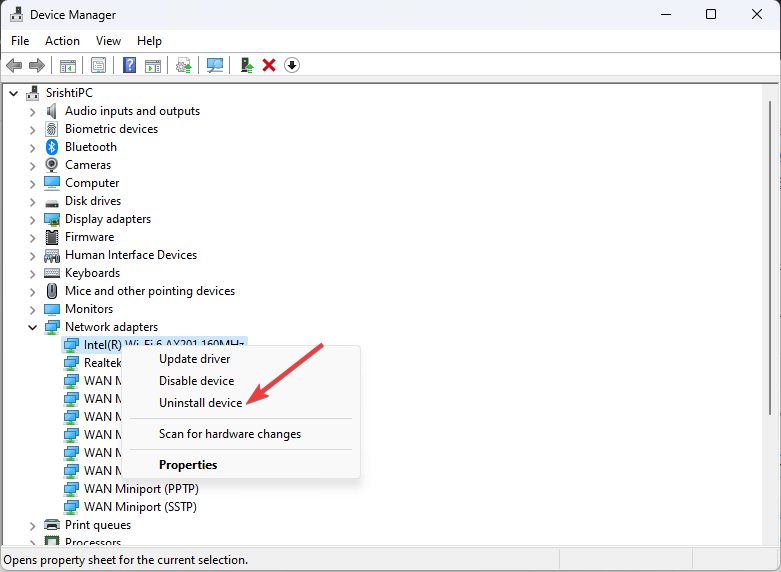The image size is (781, 572).
Task: Expand the Firmware chevron
Action: click(32, 237)
